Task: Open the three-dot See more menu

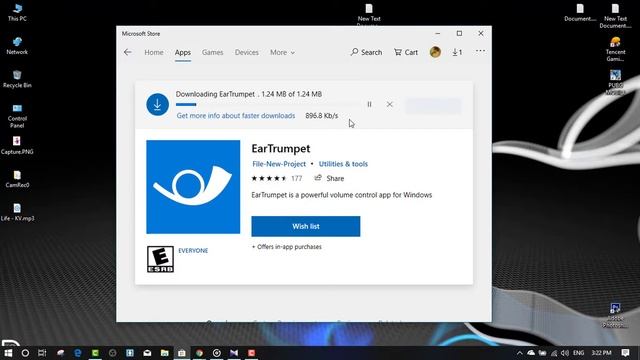Action: click(480, 51)
